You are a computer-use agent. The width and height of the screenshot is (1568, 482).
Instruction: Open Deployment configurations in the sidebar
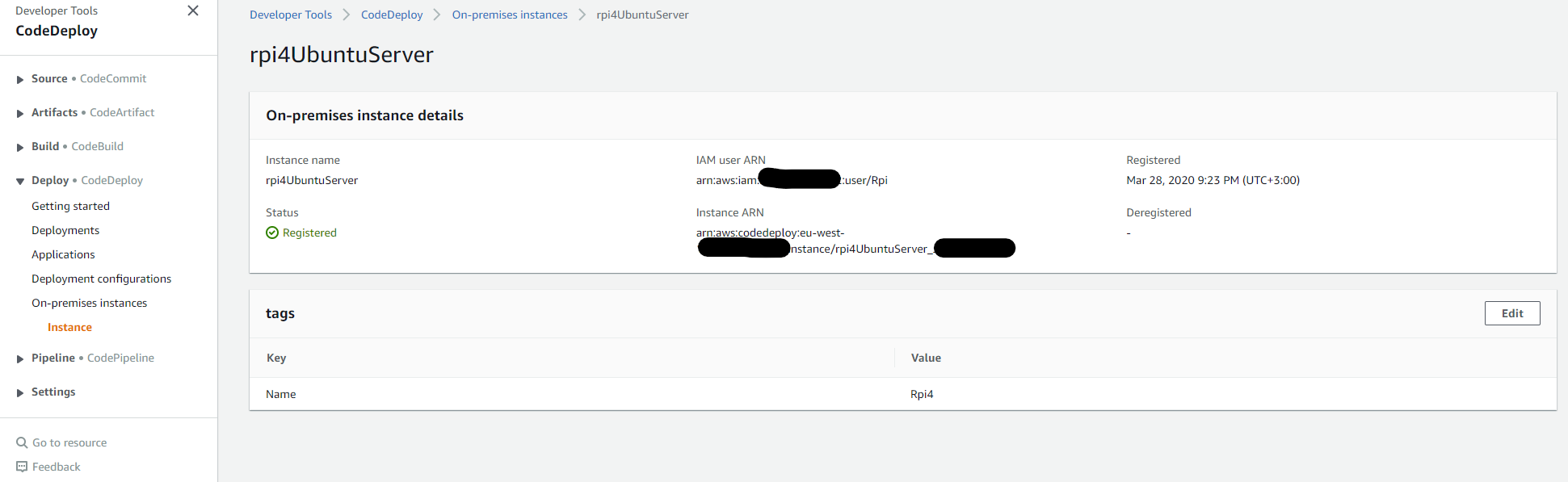pyautogui.click(x=101, y=279)
